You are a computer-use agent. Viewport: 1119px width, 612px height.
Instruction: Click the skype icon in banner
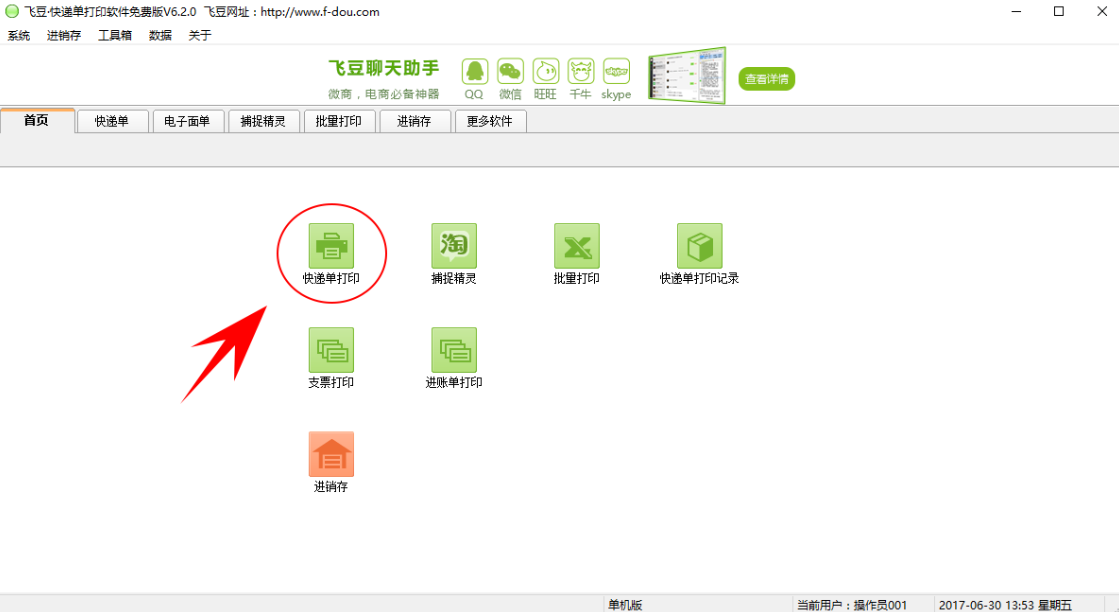(x=617, y=72)
